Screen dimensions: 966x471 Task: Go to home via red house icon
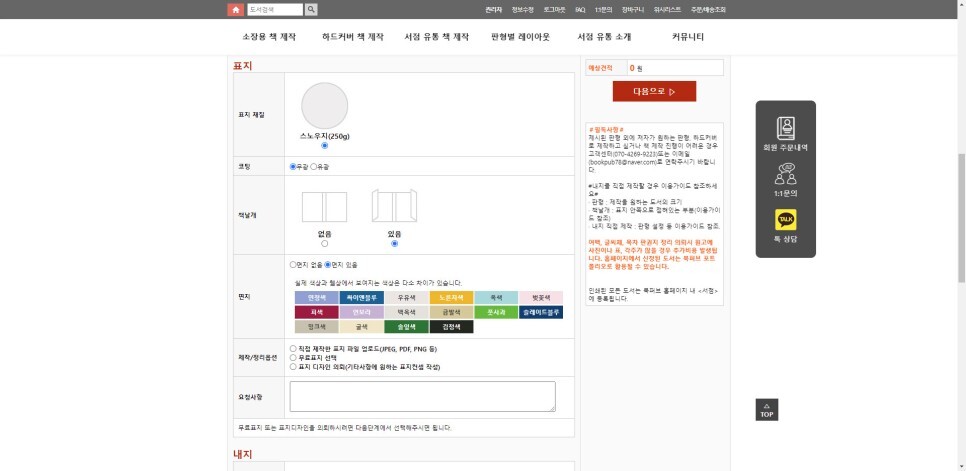(235, 9)
